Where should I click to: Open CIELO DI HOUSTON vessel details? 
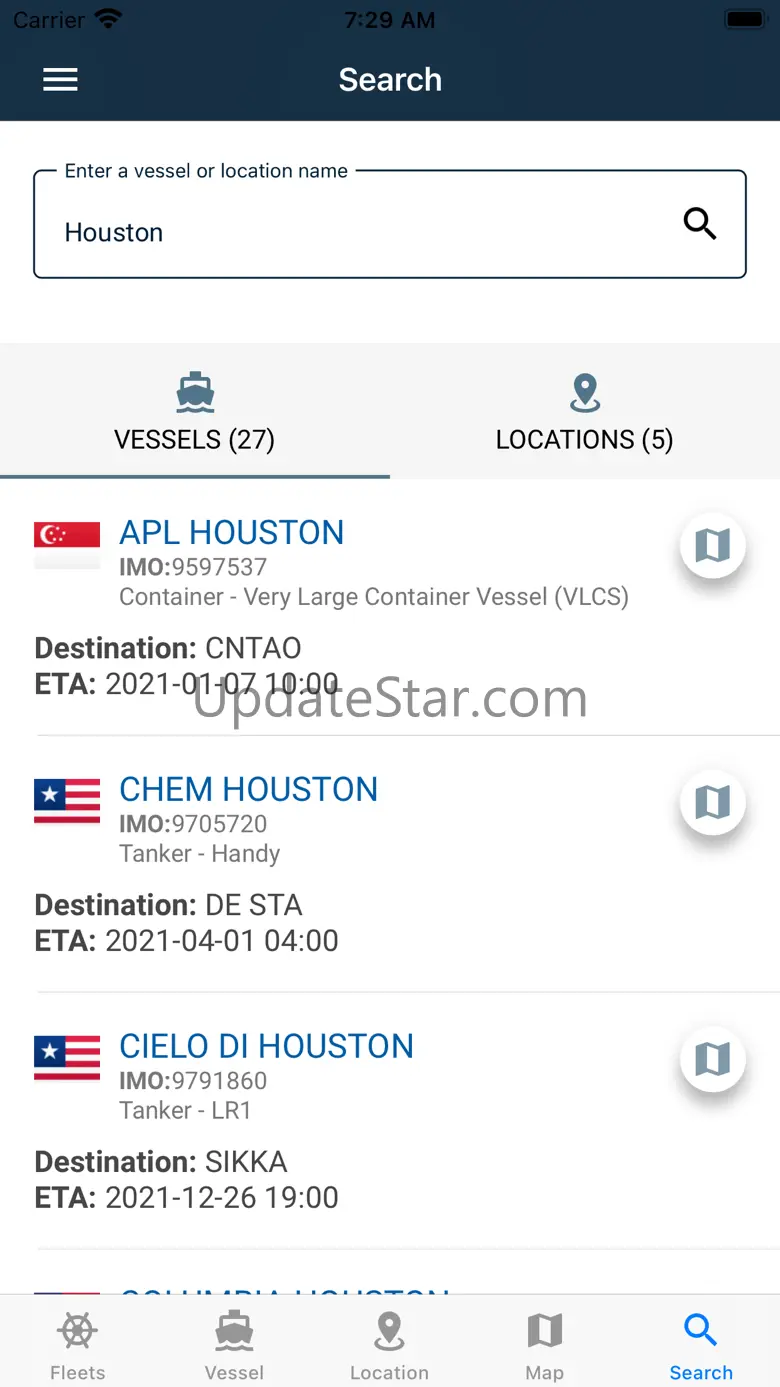coord(266,1047)
